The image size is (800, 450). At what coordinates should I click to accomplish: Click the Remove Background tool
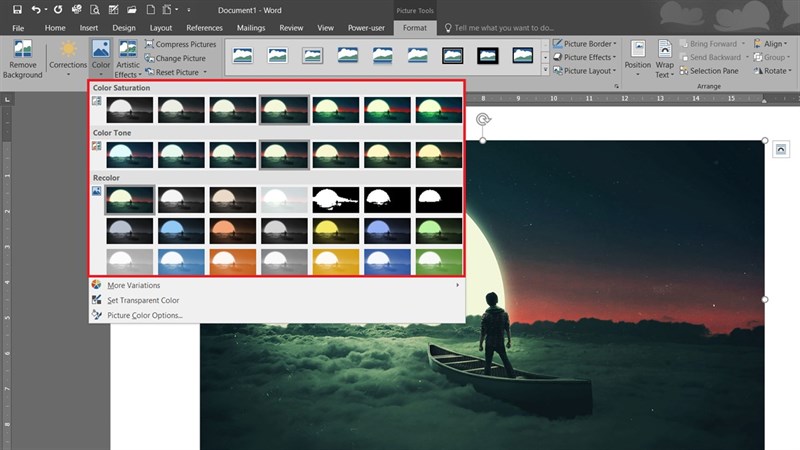coord(22,59)
